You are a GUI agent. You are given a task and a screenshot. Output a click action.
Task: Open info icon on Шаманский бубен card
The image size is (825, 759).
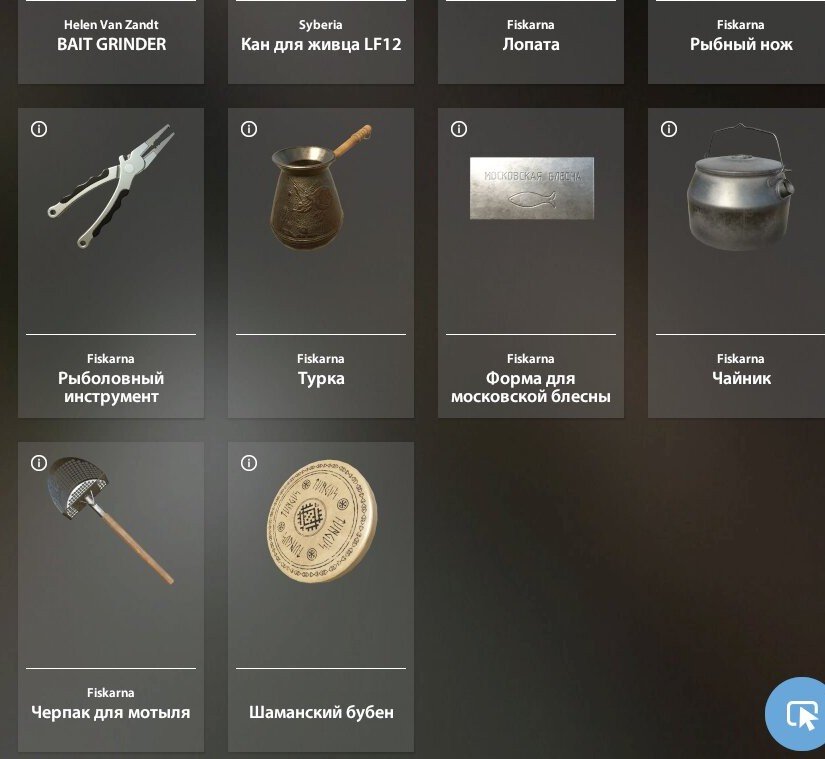pos(249,463)
